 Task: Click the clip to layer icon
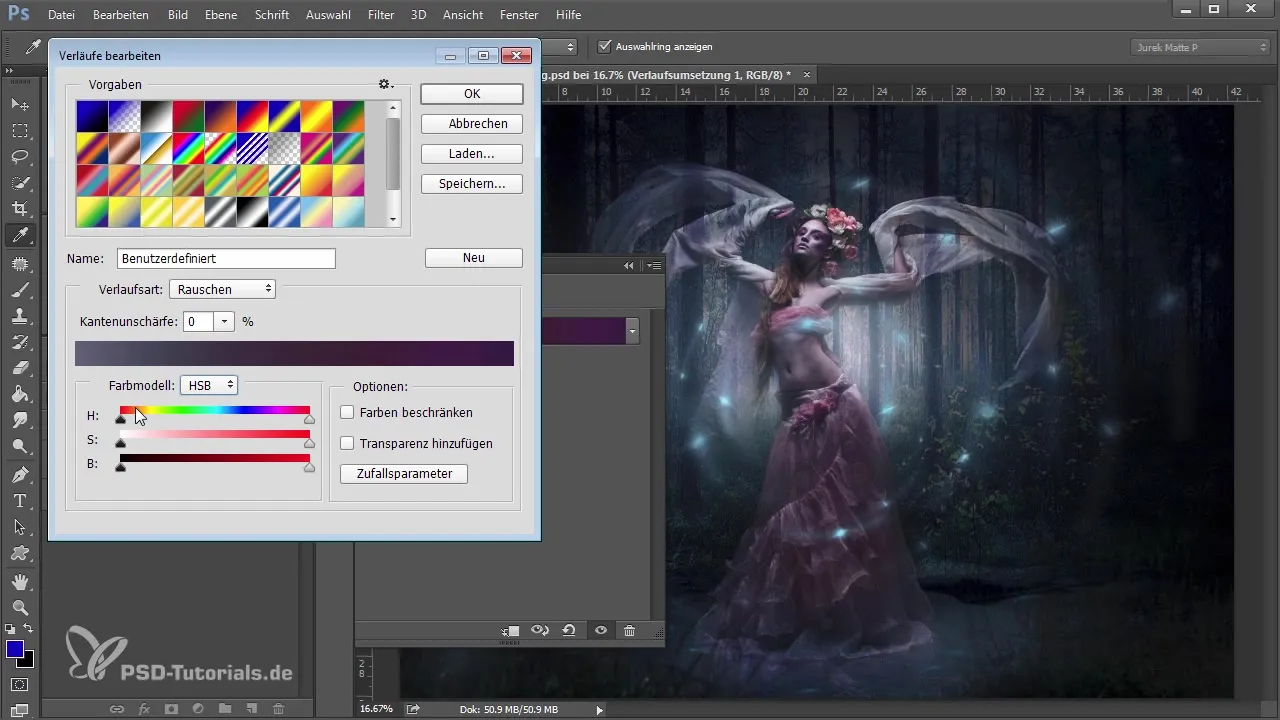510,631
